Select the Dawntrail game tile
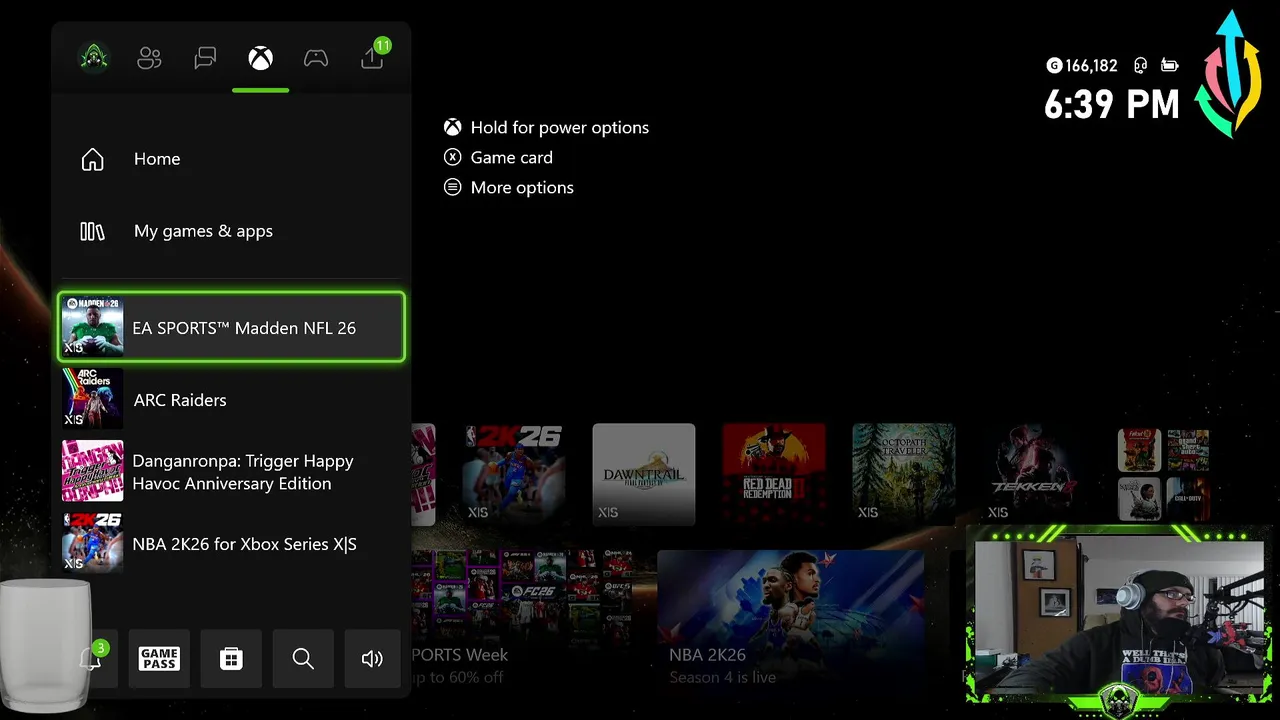Image resolution: width=1280 pixels, height=720 pixels. 643,474
